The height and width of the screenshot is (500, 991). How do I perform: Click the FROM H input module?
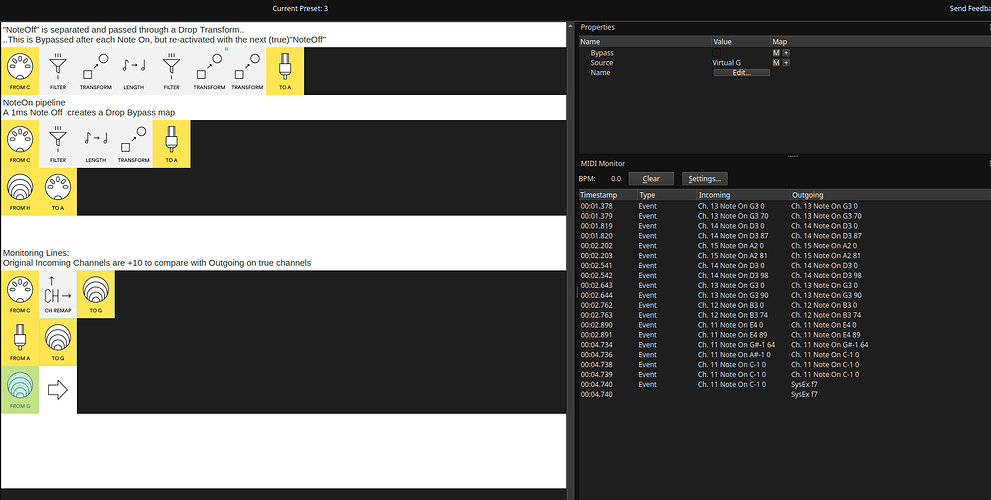(20, 191)
